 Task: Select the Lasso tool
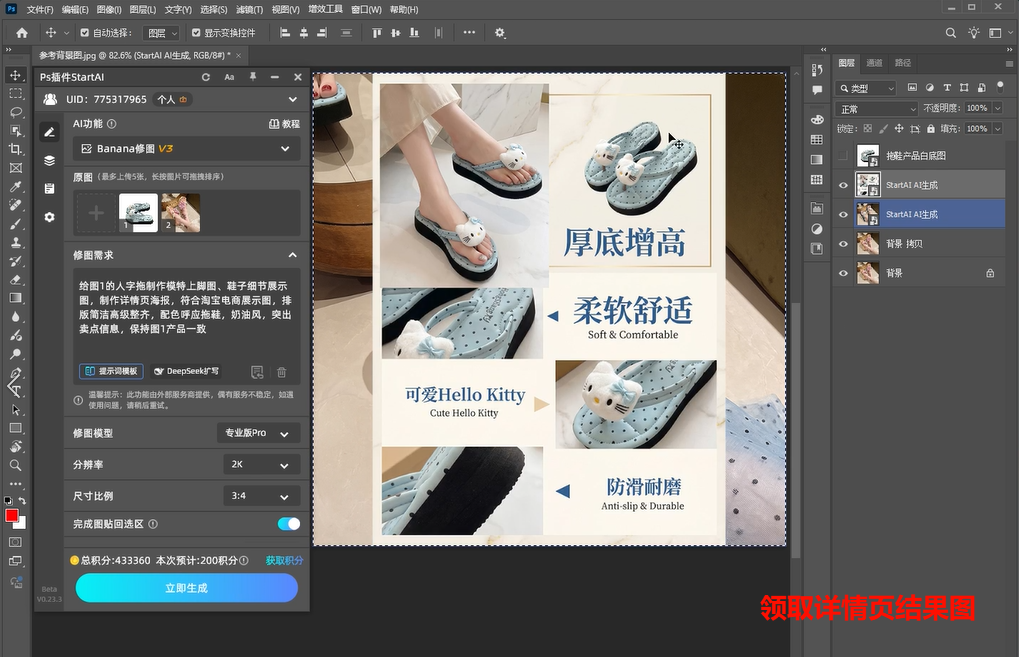[x=15, y=112]
